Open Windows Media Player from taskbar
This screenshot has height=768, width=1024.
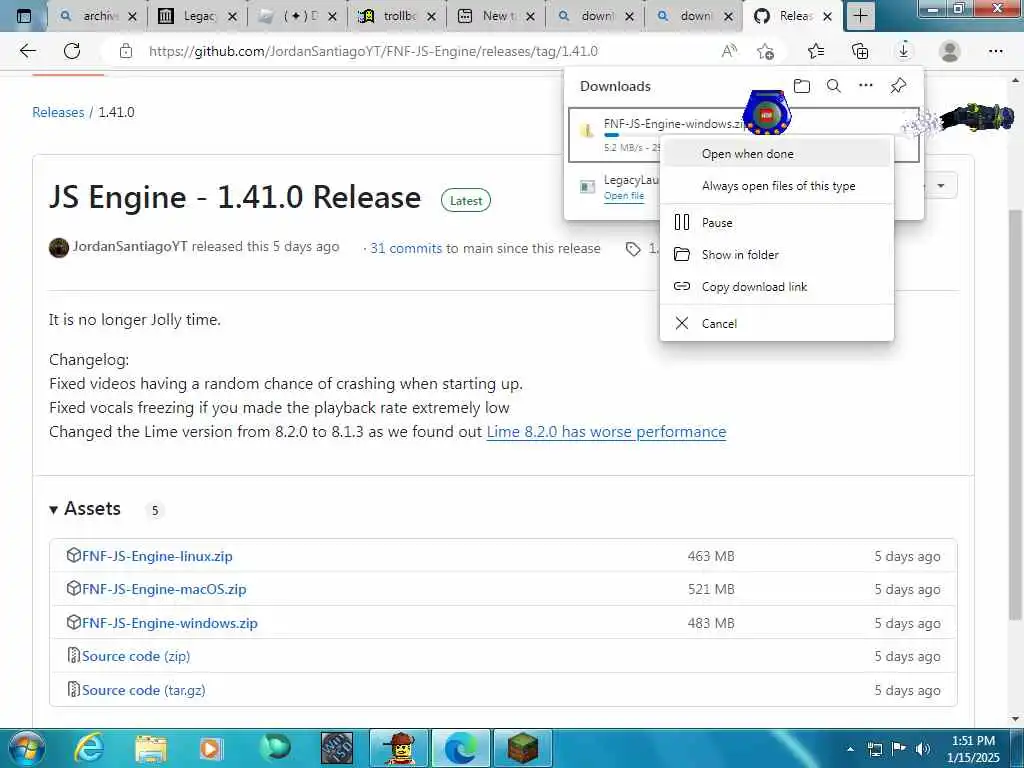[211, 749]
